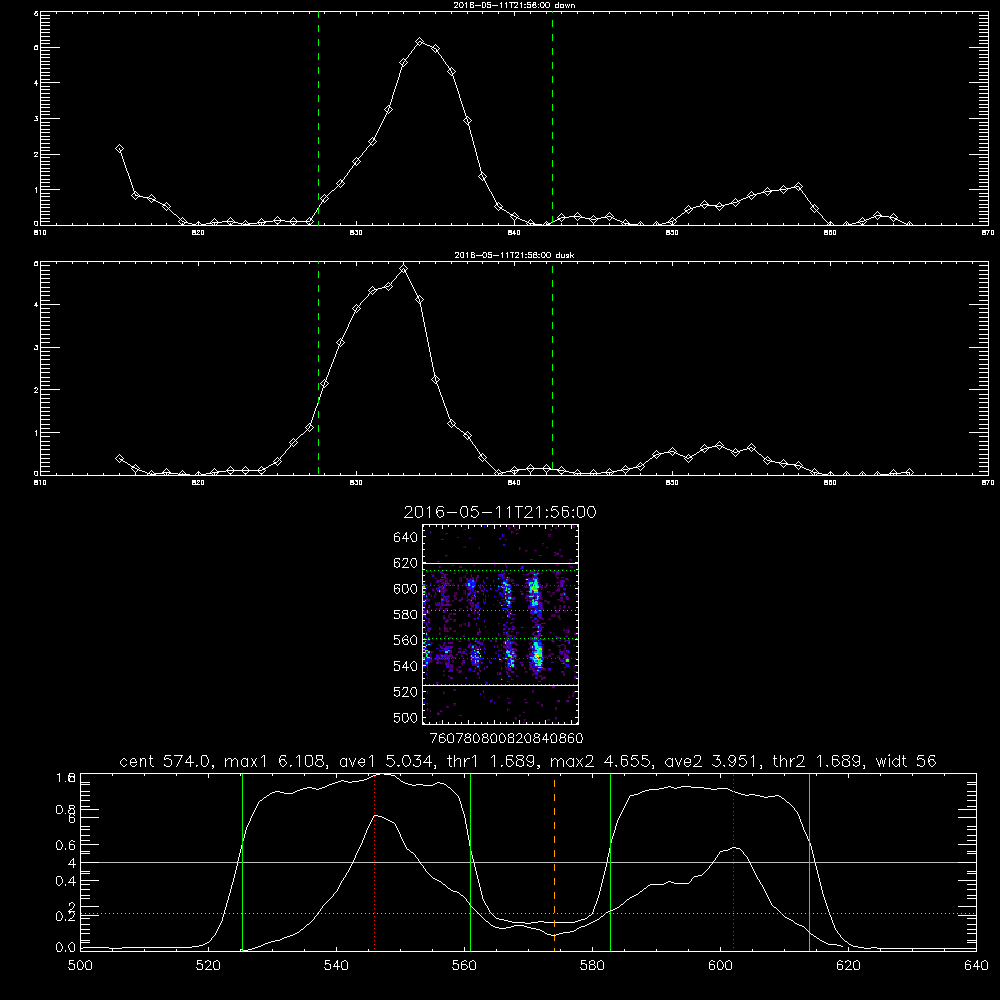Click the left green dashed line in dusk plot
Screen dimensions: 1000x1000
point(318,368)
